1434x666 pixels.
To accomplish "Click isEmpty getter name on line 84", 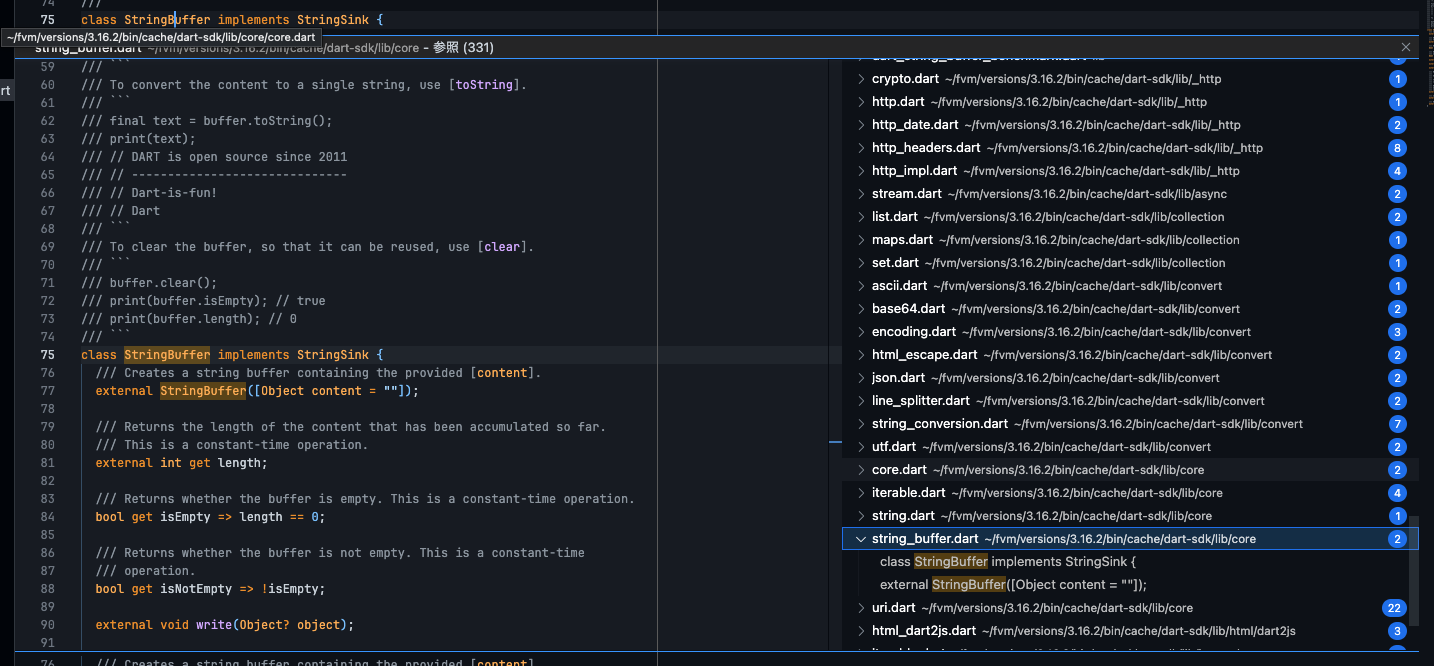I will (x=185, y=517).
